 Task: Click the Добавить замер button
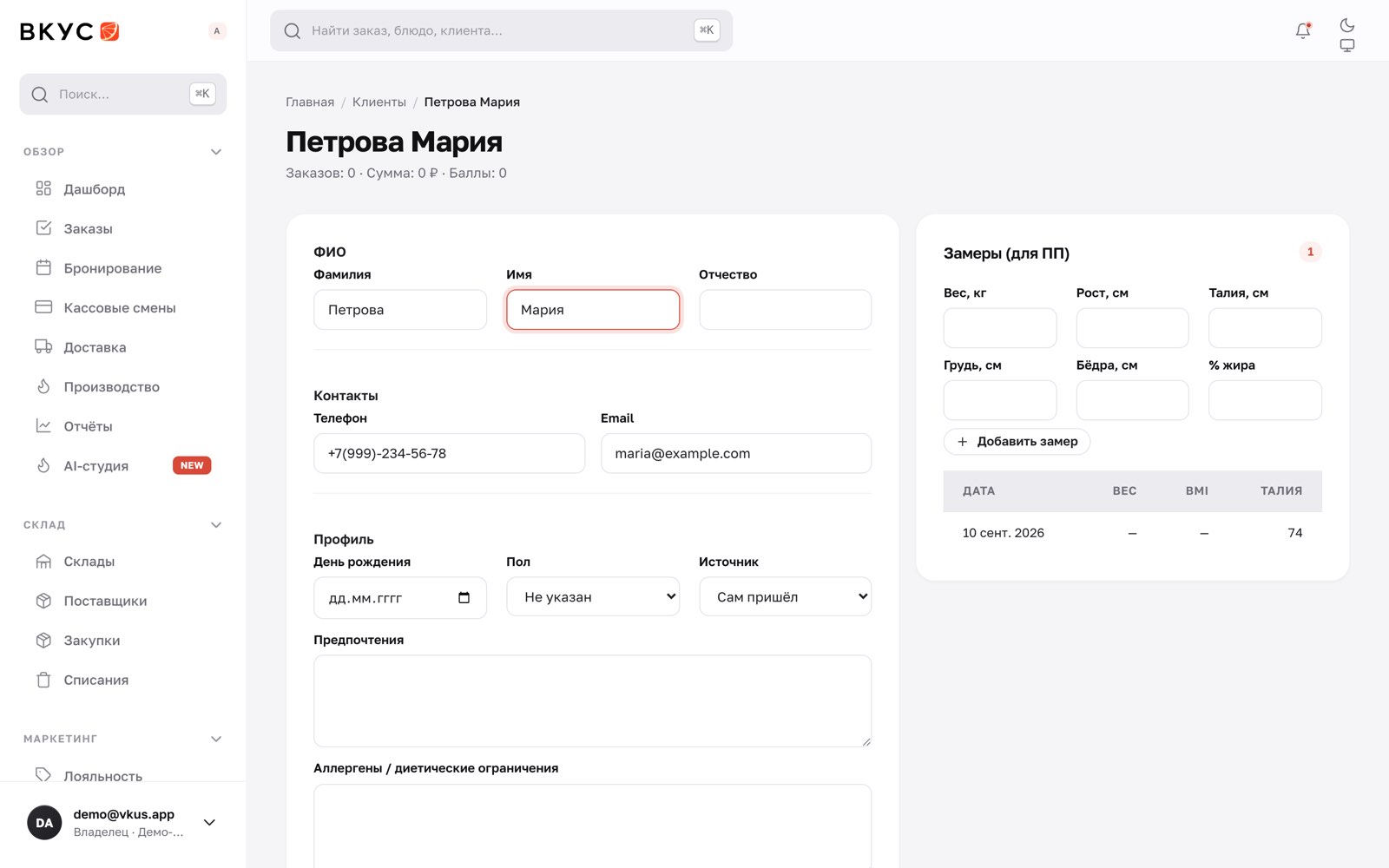[x=1017, y=442]
